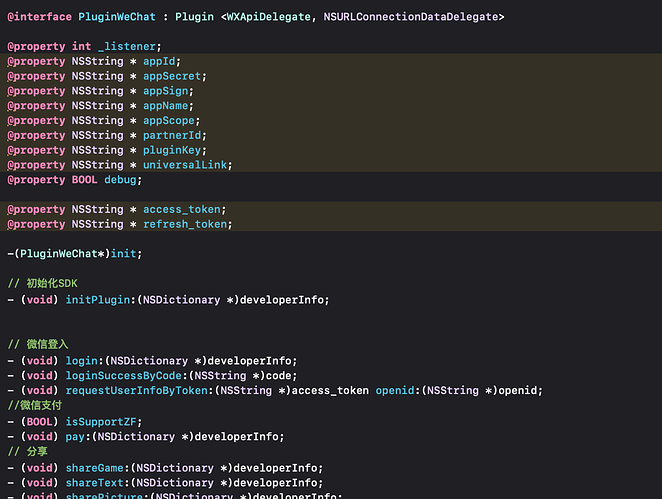Place cursor on the _listener property
The height and width of the screenshot is (499, 662).
point(129,47)
